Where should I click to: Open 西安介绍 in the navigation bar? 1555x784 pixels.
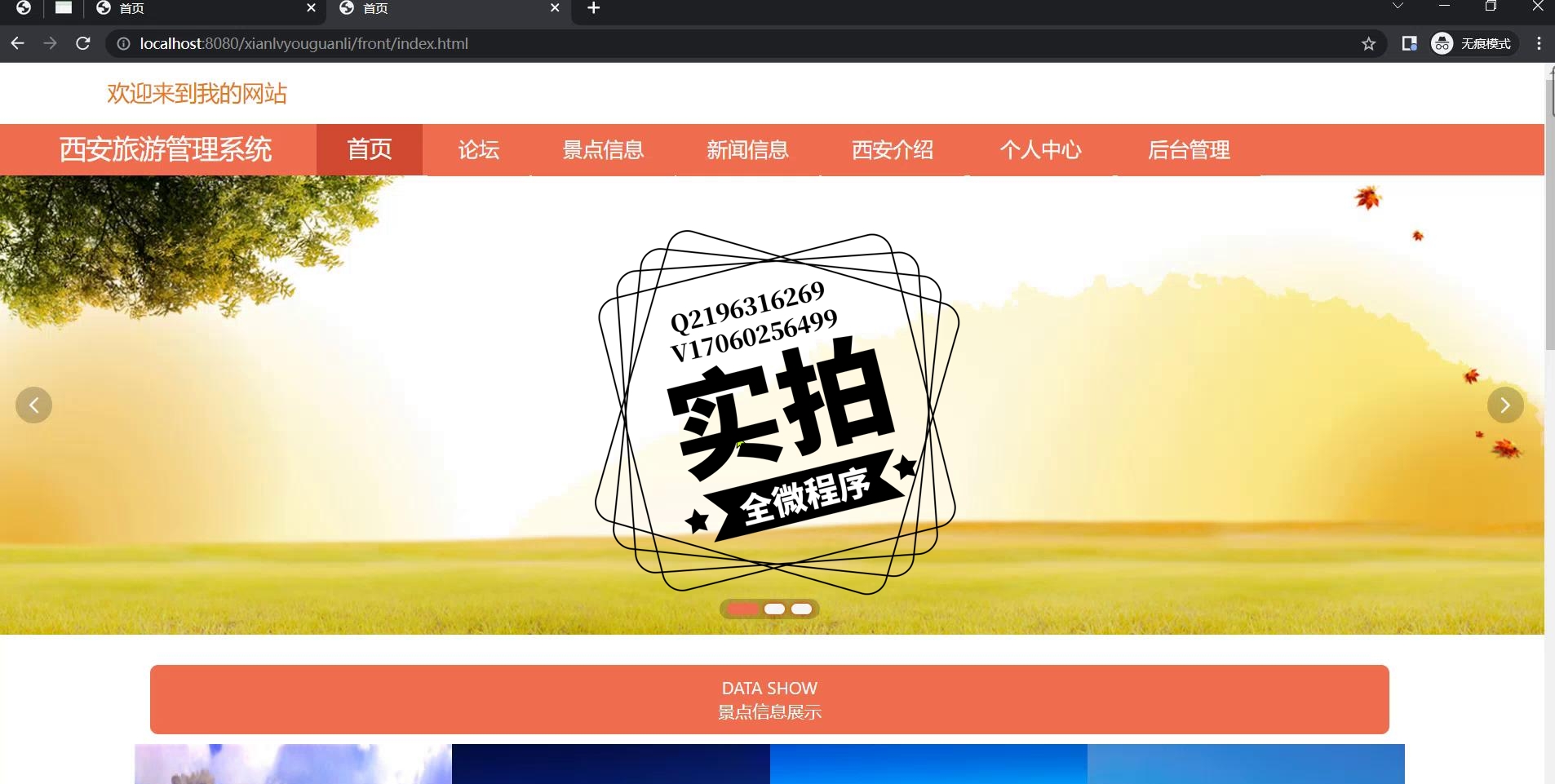(893, 150)
